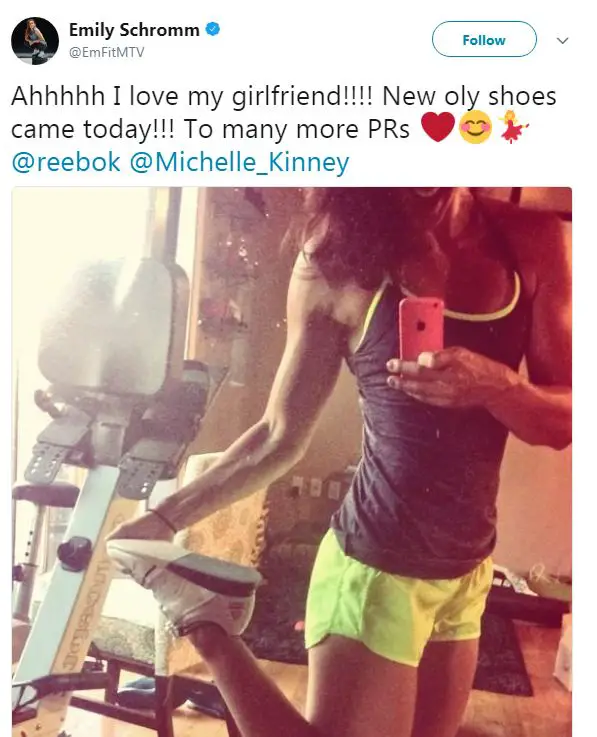Expand the tweet options chevron

(x=562, y=40)
